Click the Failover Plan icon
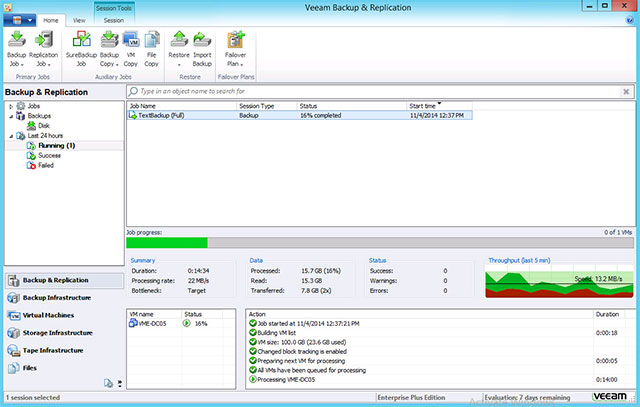This screenshot has height=407, width=640. coord(236,42)
